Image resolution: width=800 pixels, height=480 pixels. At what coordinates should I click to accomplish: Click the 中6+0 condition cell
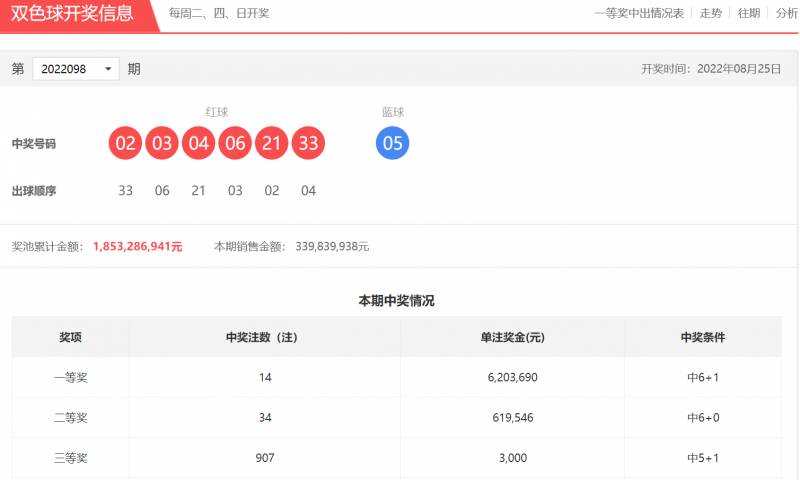click(x=703, y=418)
